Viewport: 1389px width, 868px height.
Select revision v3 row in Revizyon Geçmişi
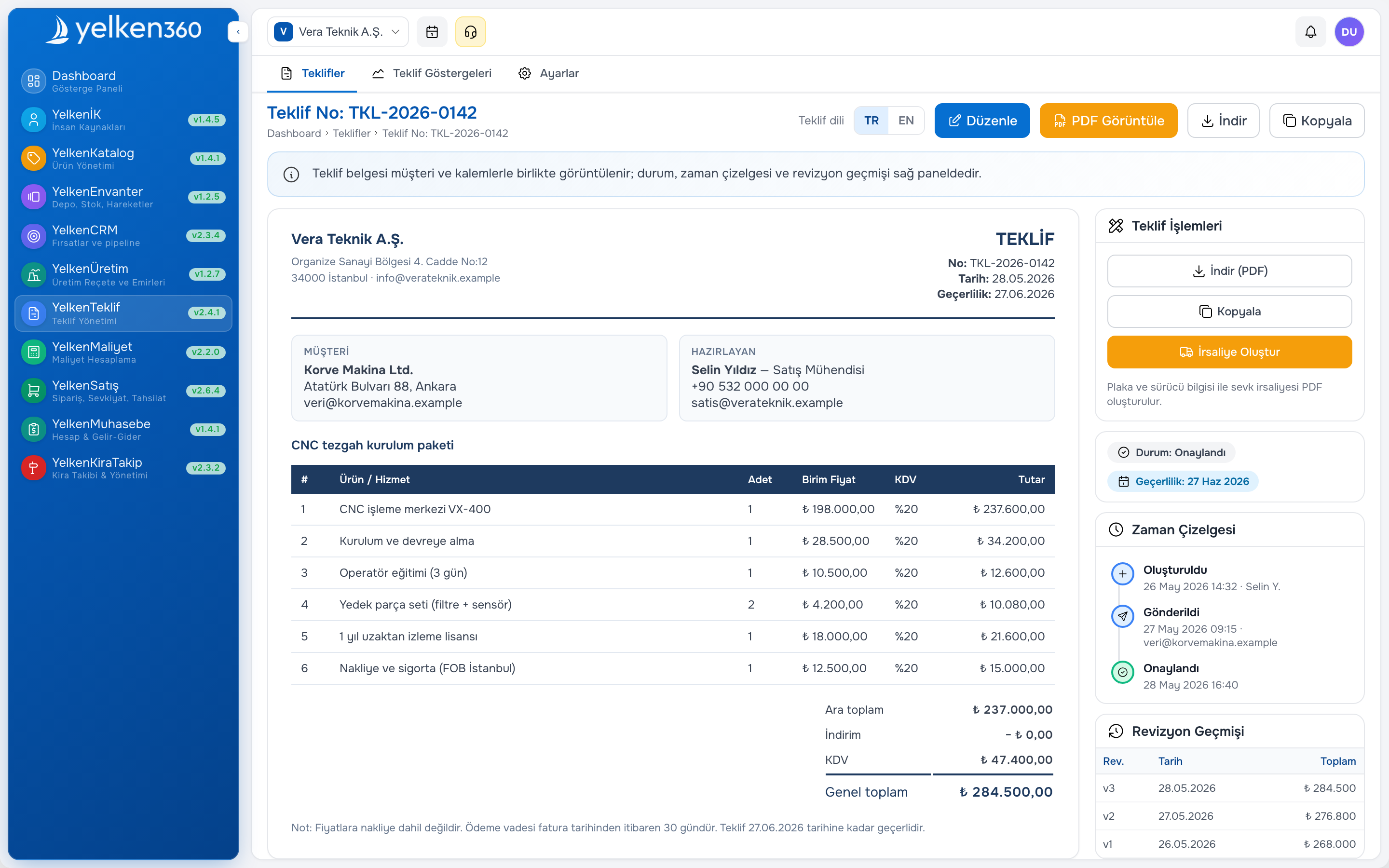(x=1229, y=788)
